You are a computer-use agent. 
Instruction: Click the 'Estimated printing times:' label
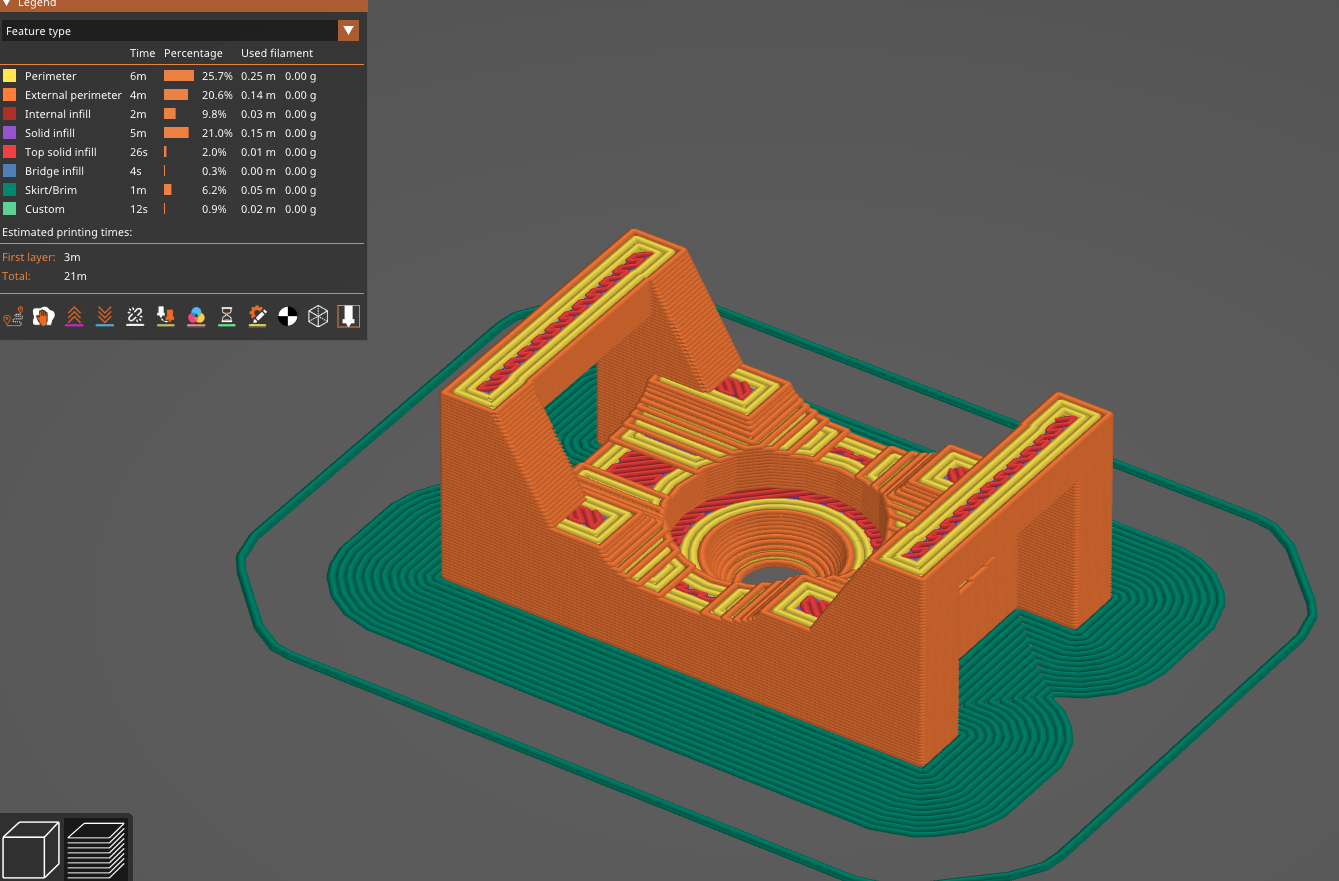coord(67,233)
